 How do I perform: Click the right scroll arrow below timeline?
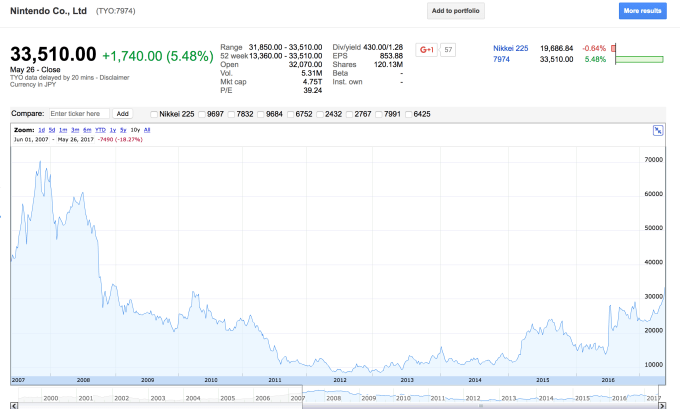(662, 406)
